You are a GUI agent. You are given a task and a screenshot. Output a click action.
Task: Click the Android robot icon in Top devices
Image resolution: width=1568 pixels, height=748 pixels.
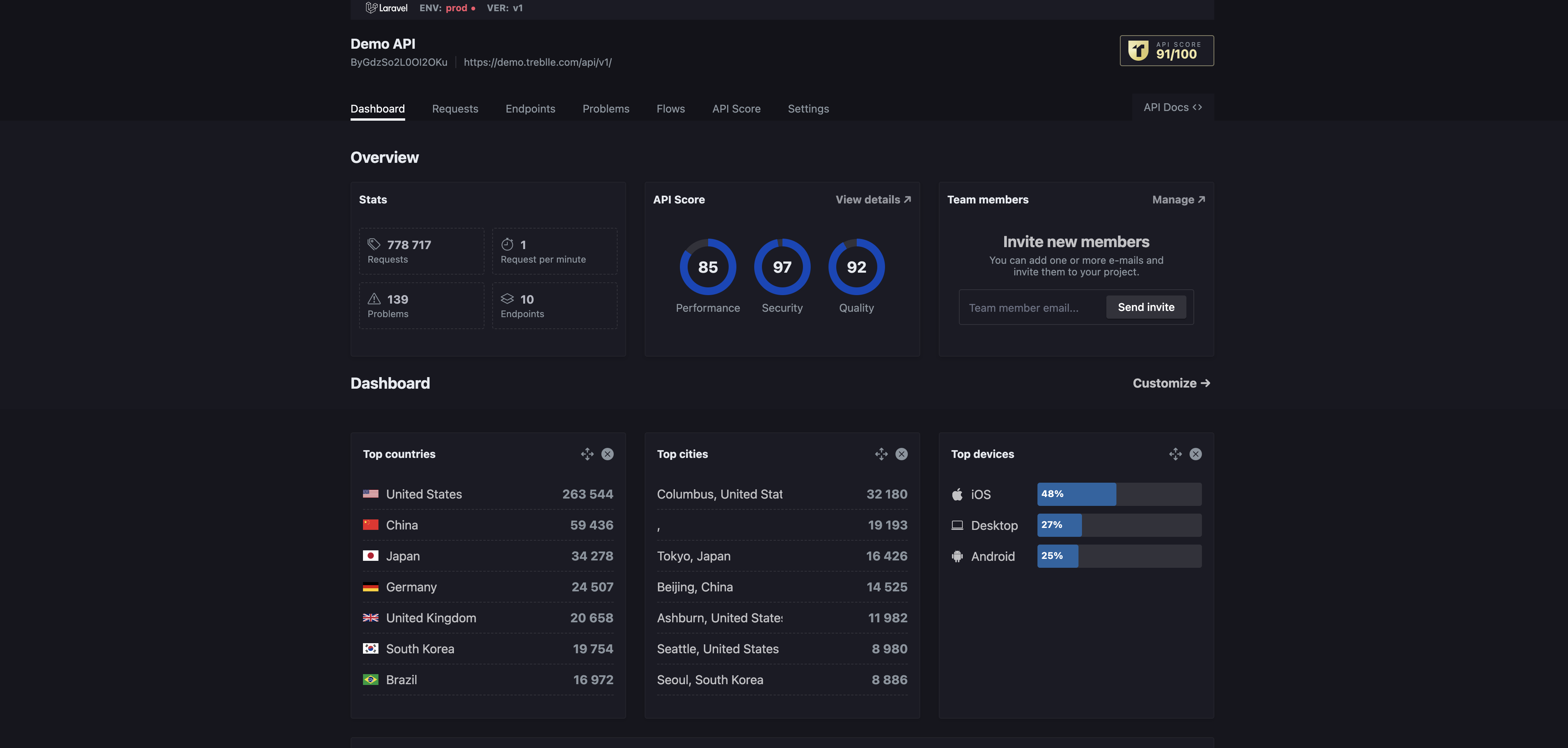(x=957, y=556)
